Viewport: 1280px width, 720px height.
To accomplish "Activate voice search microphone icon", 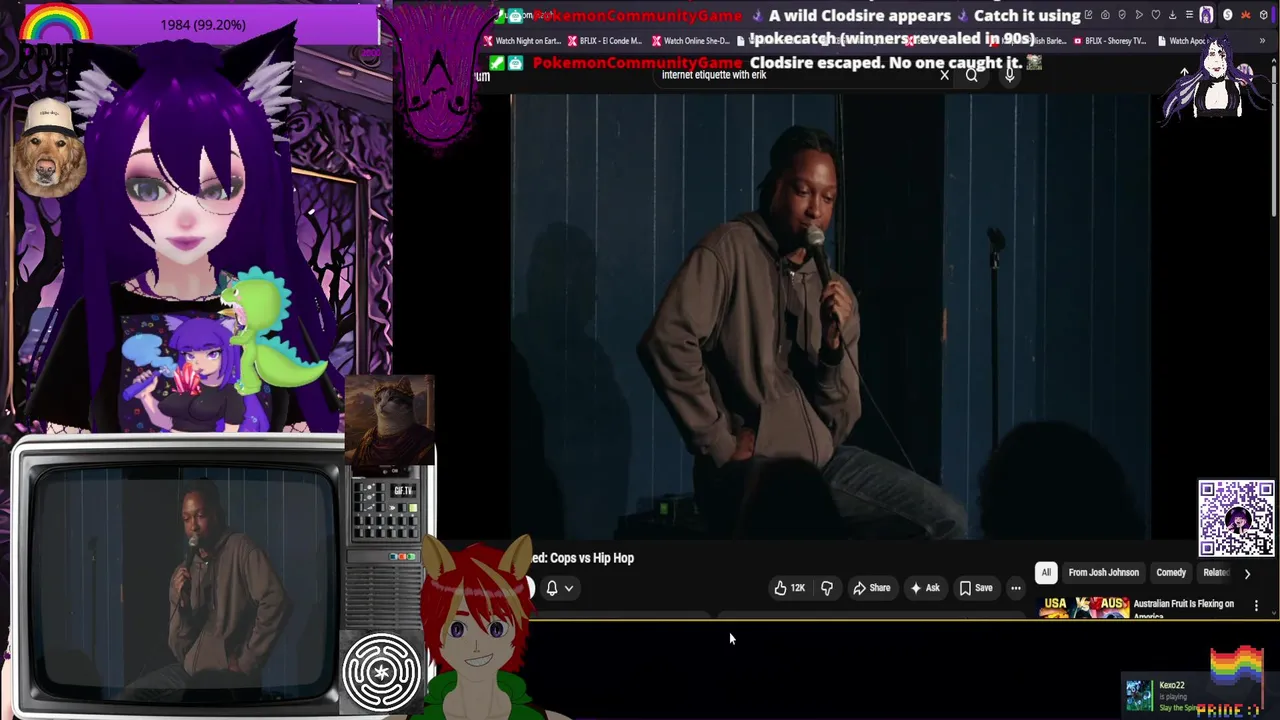I will click(1010, 75).
